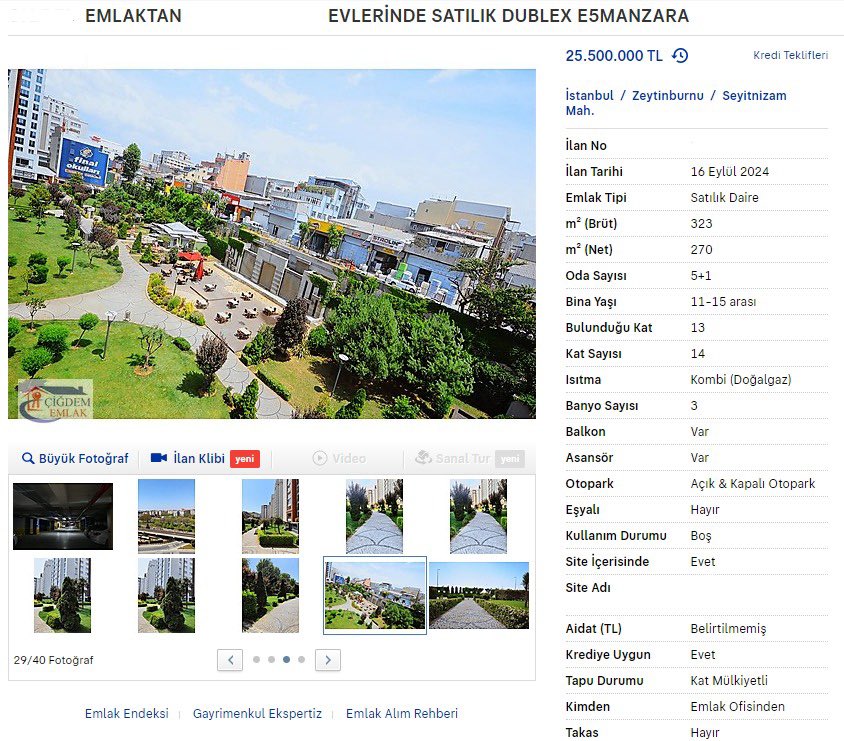This screenshot has width=844, height=741.
Task: Click the Satılık Daire value
Action: (725, 197)
